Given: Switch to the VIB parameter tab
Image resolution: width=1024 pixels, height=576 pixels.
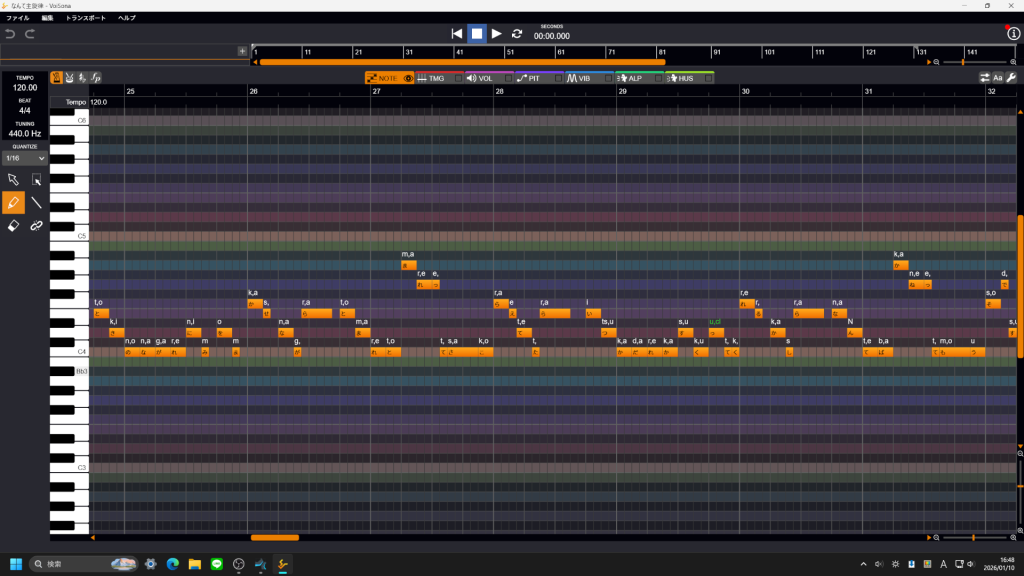Looking at the screenshot, I should pyautogui.click(x=579, y=78).
